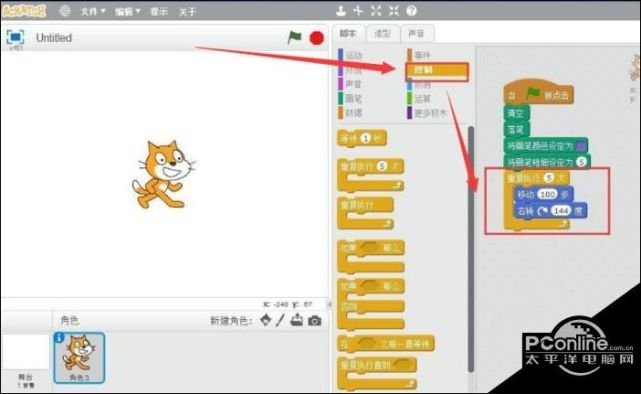
Task: Select the grow sprite tool
Action: pos(376,11)
